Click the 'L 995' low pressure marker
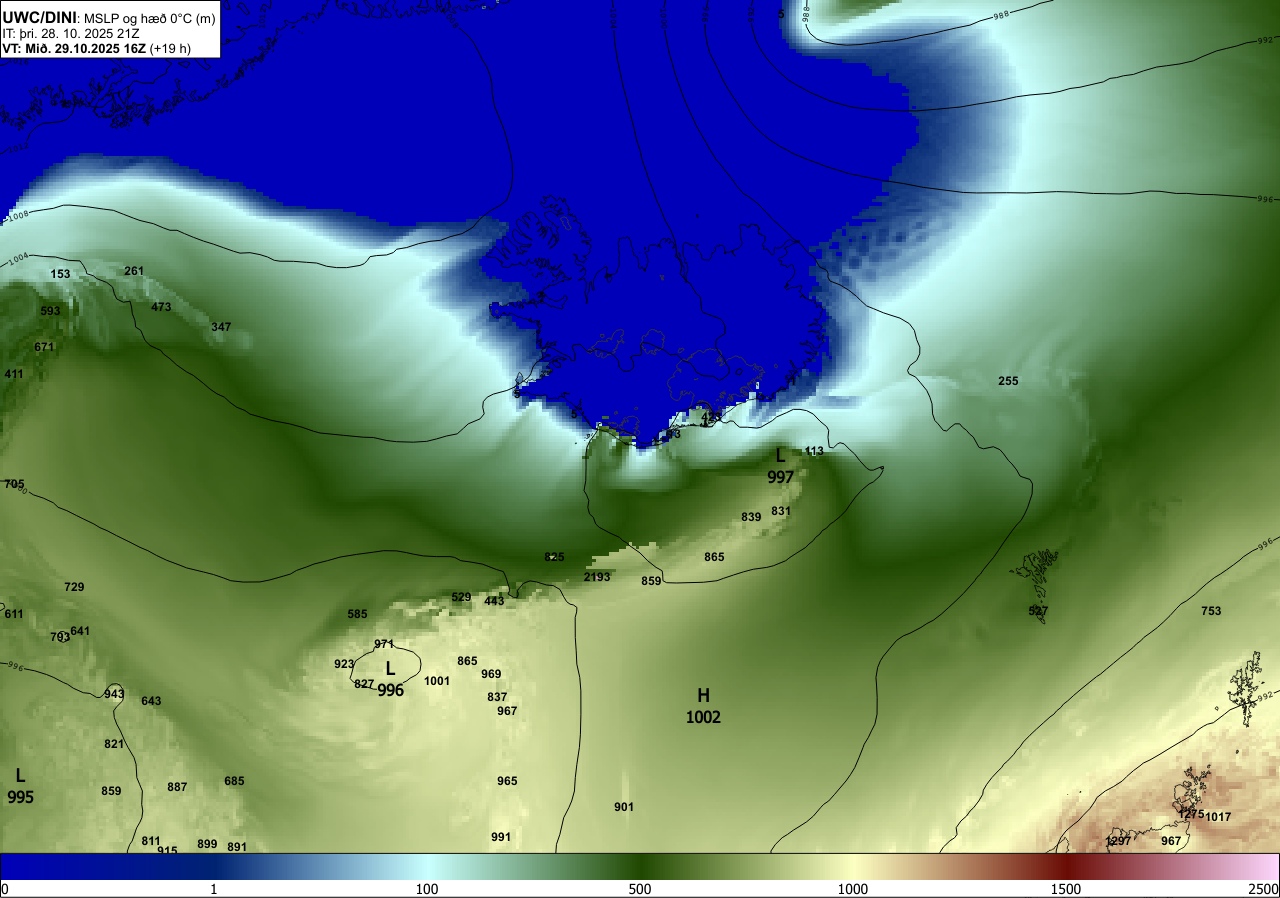Image resolution: width=1280 pixels, height=898 pixels. 20,786
